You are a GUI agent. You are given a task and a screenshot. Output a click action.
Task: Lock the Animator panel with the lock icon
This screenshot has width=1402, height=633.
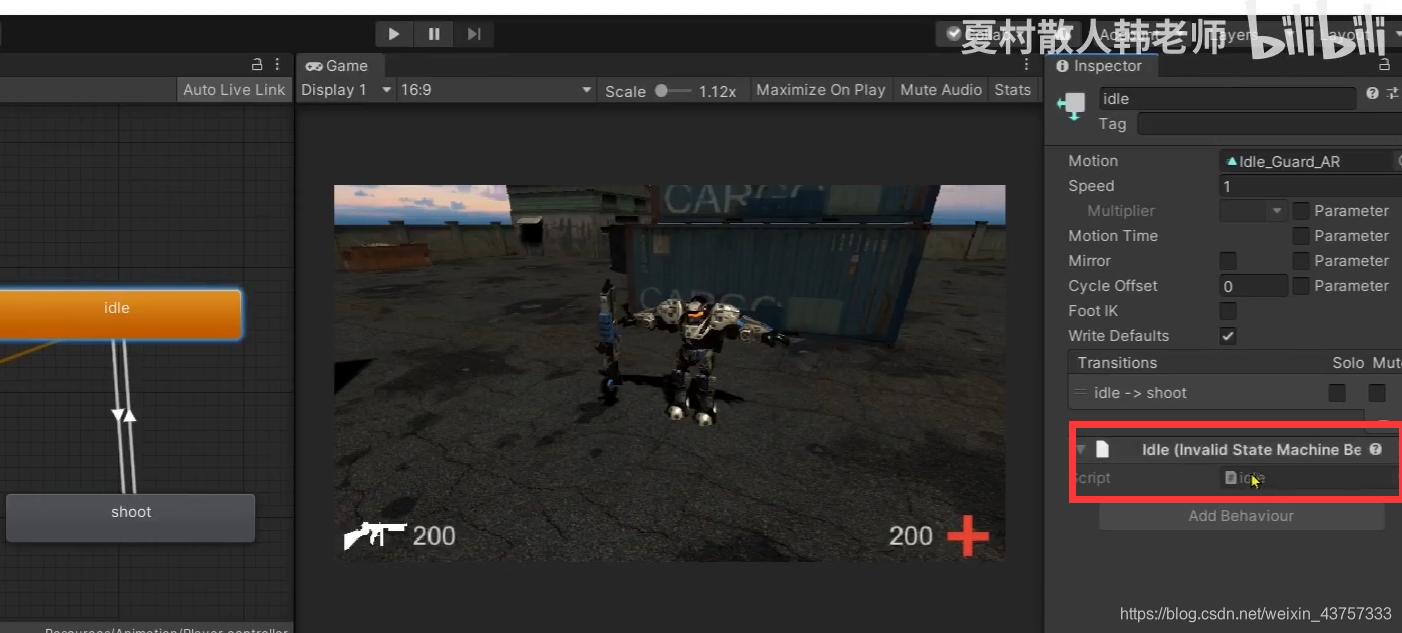click(257, 65)
